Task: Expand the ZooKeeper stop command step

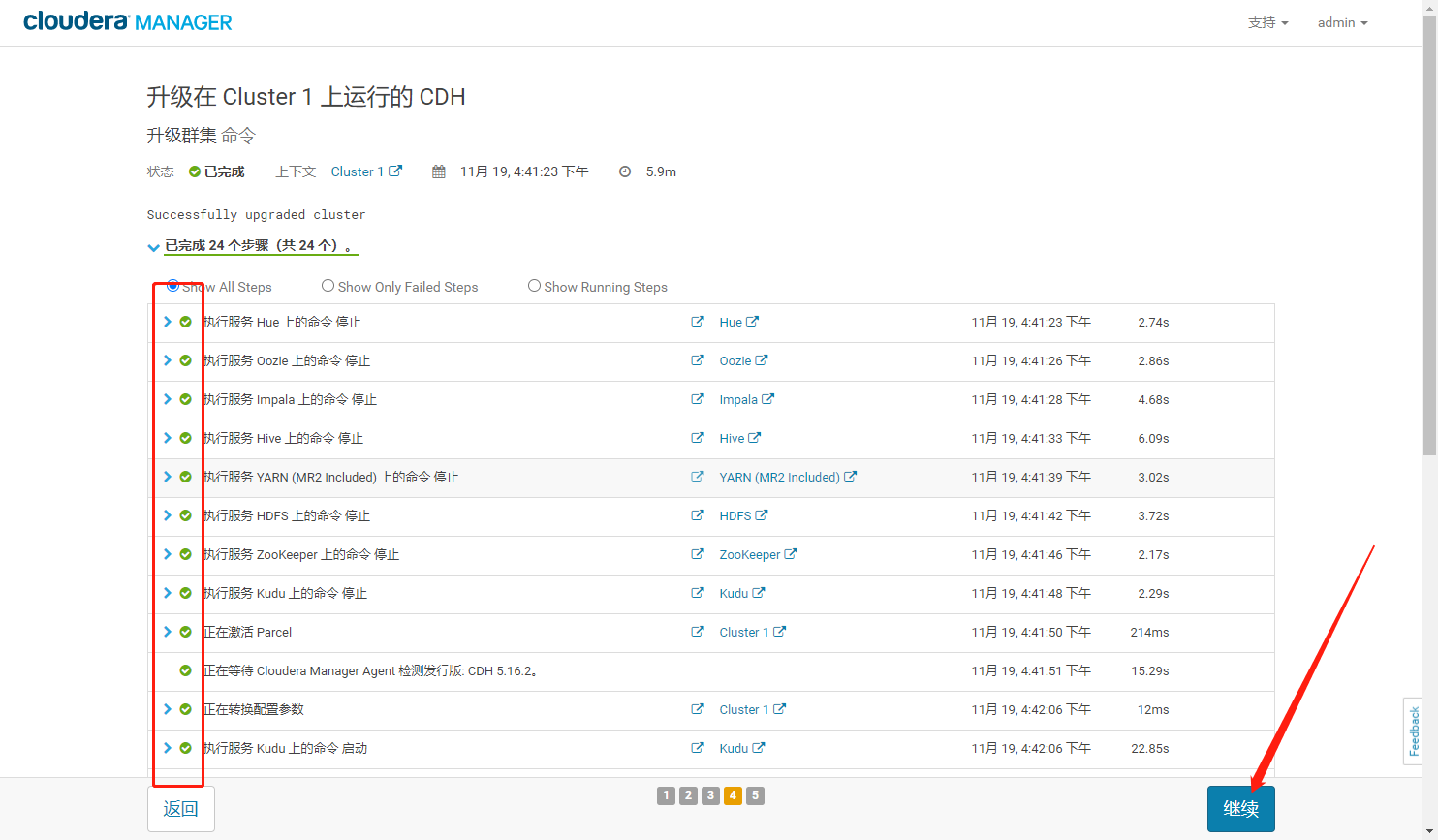Action: pyautogui.click(x=168, y=554)
